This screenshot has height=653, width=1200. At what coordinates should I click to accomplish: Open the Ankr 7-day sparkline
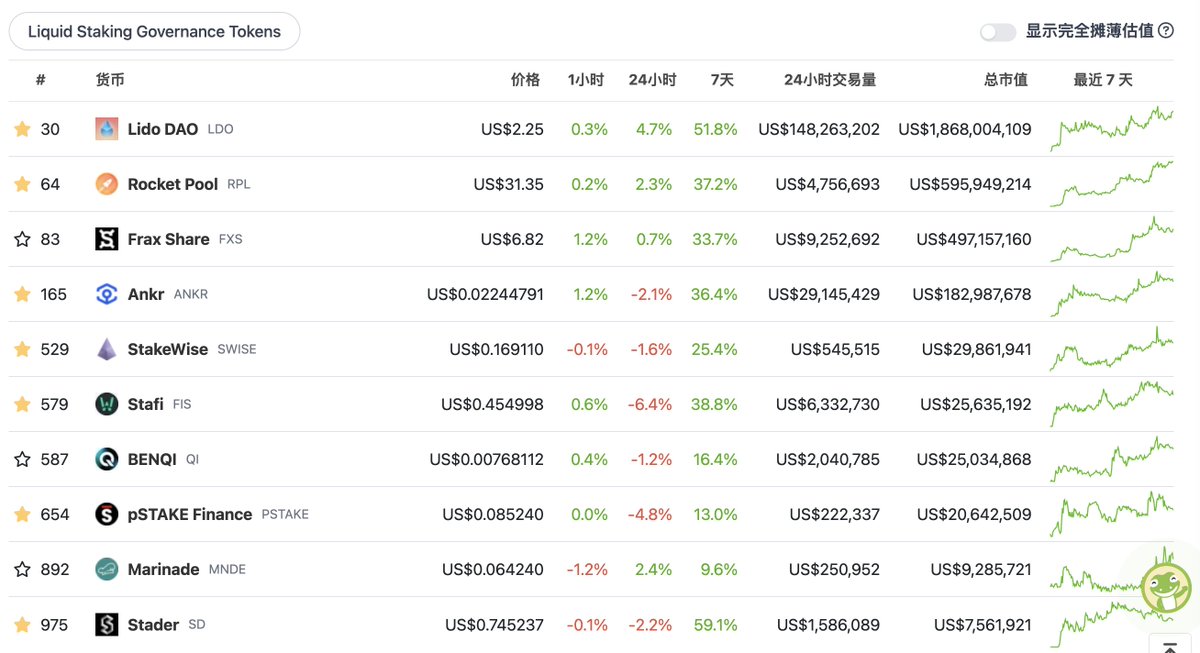[1112, 294]
